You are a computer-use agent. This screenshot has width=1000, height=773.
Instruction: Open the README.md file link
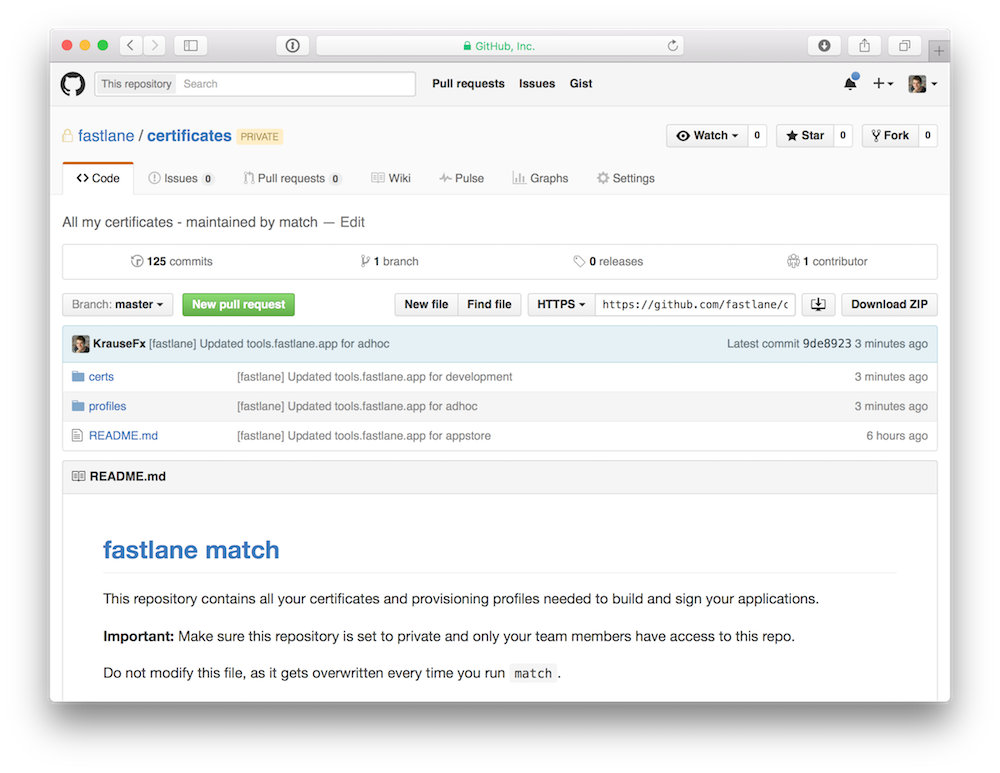(x=123, y=436)
